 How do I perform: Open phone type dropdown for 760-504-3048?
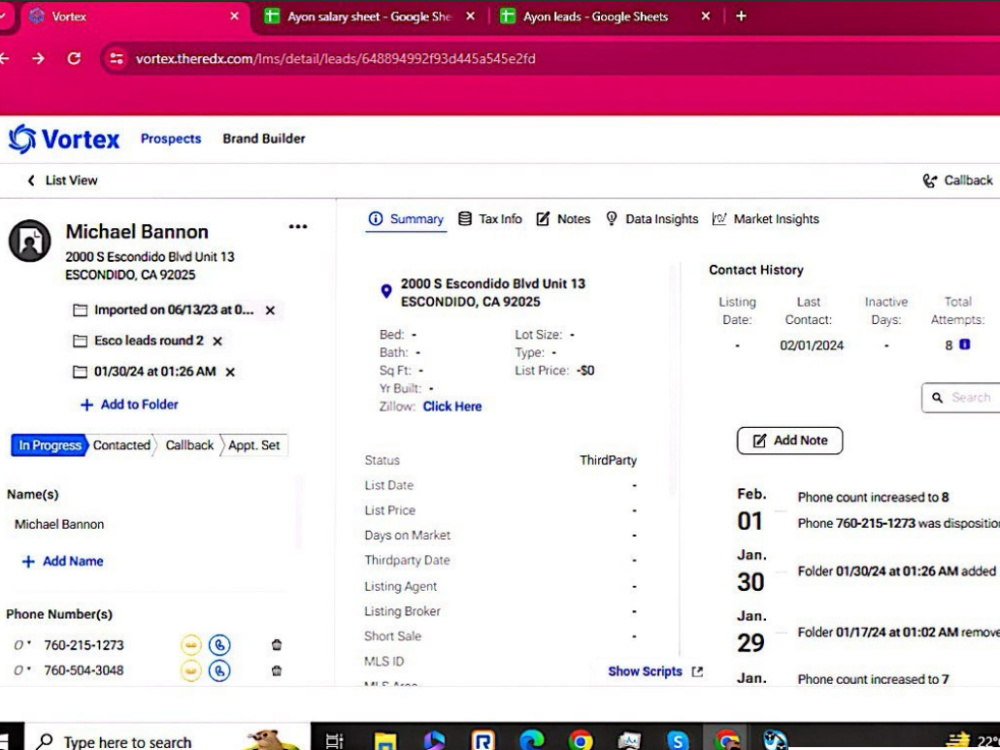[22, 670]
